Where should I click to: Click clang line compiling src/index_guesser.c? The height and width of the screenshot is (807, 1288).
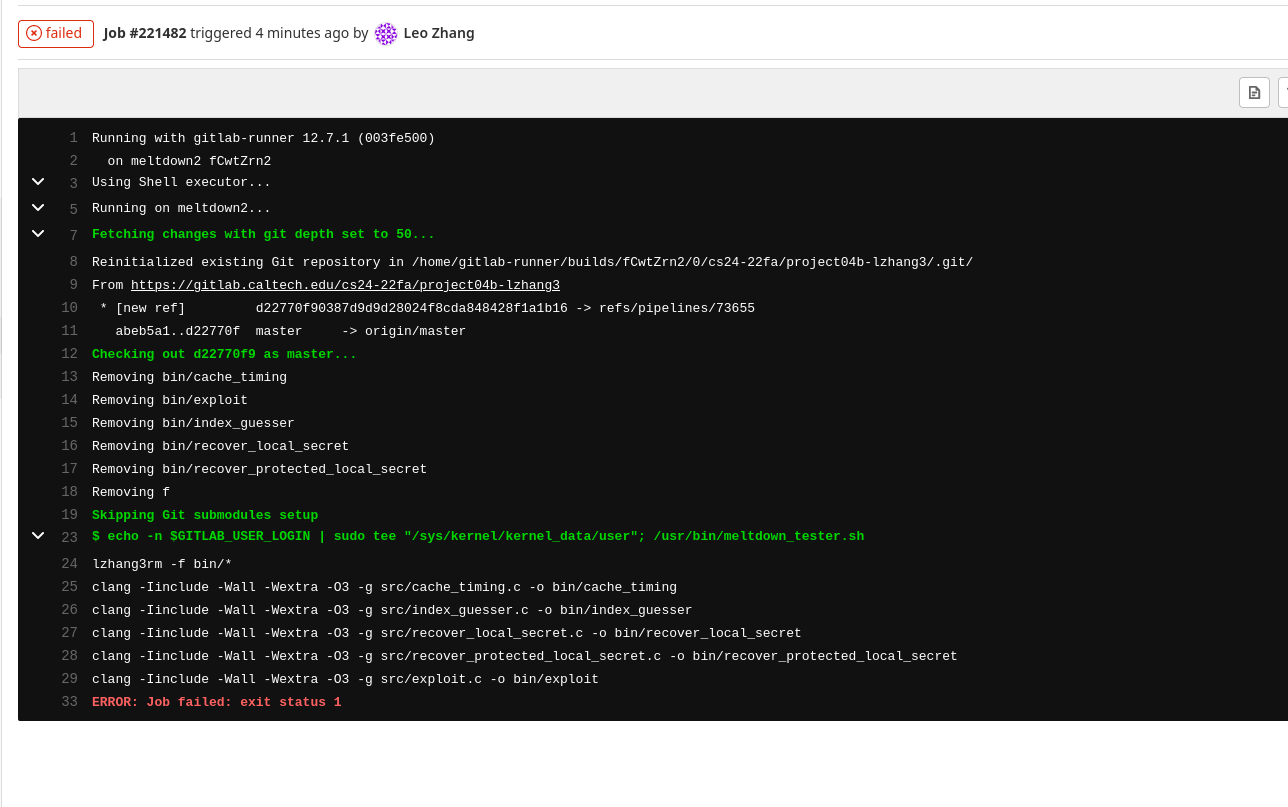[x=392, y=610]
